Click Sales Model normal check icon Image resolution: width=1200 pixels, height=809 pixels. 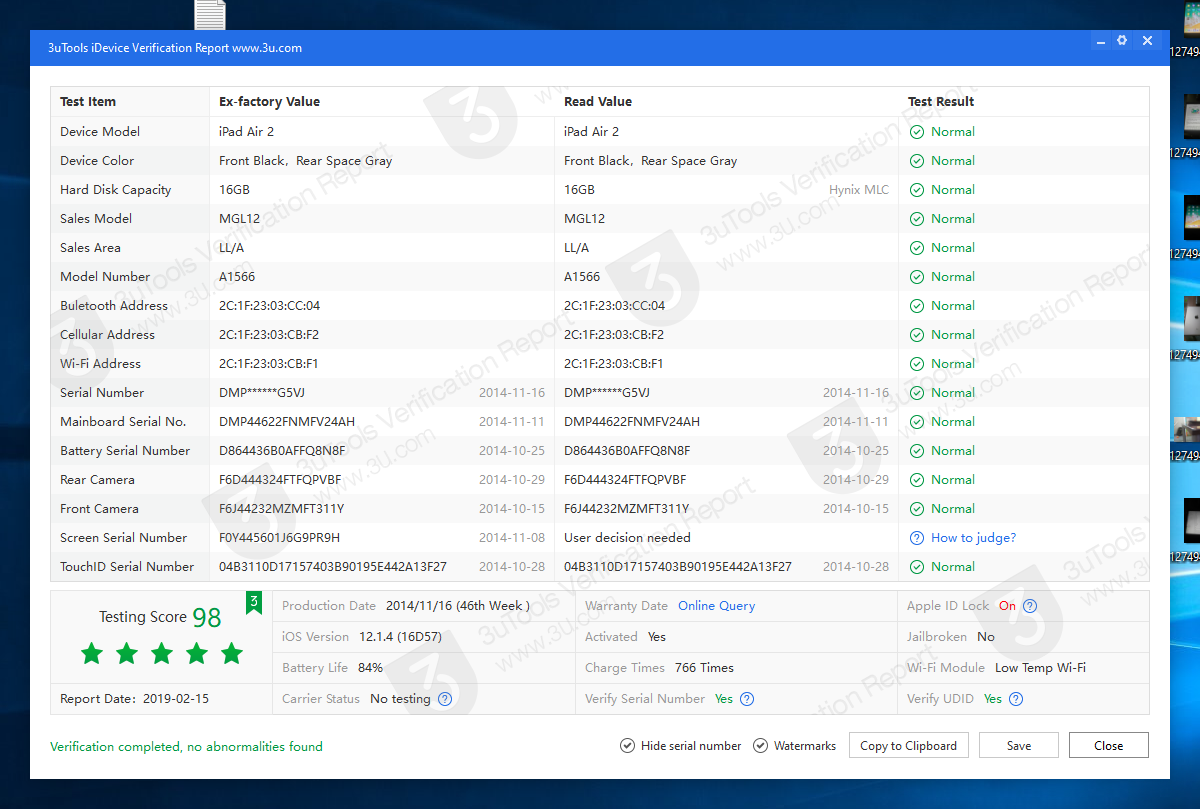[x=917, y=219]
